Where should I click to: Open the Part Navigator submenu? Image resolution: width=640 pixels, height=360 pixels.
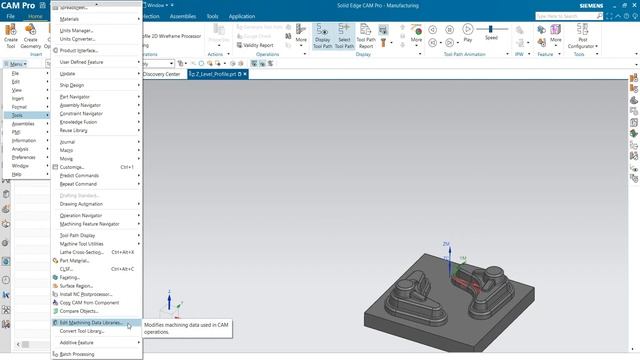point(97,97)
